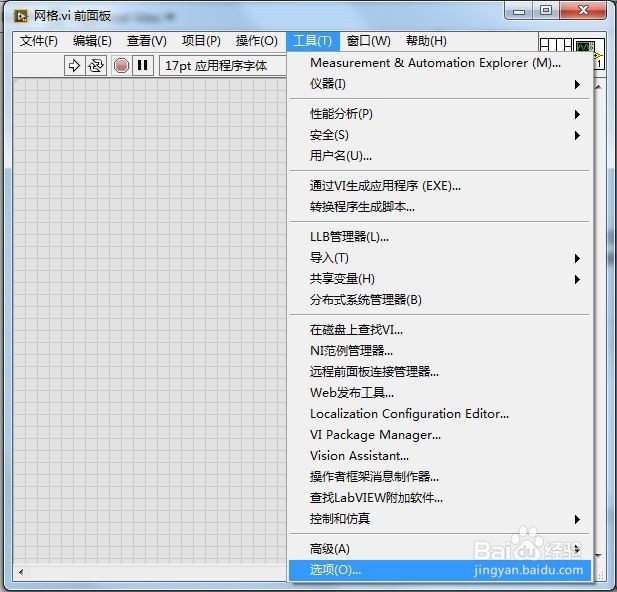Click the Run arrow button

(x=74, y=65)
